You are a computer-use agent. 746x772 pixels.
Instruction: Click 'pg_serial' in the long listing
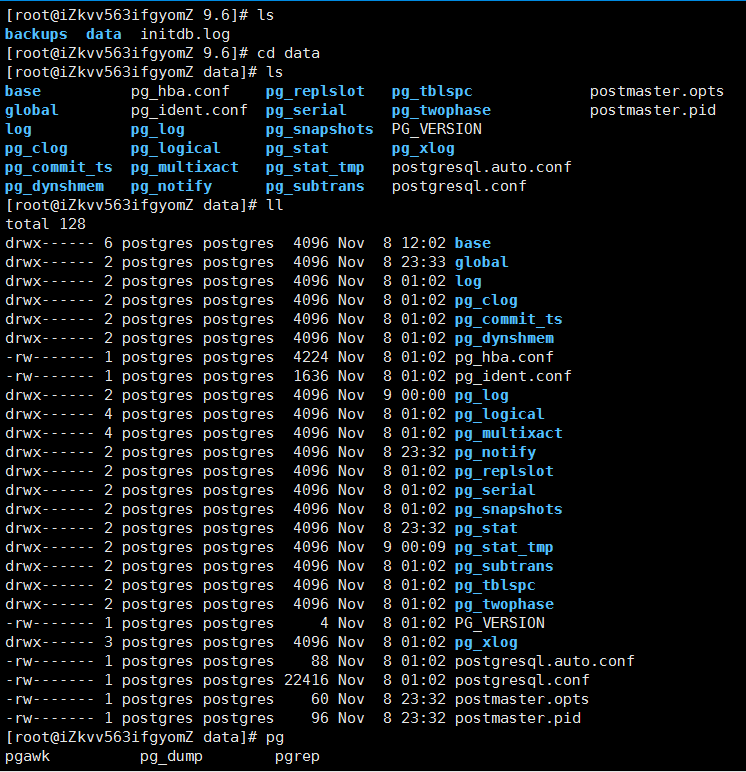(495, 490)
